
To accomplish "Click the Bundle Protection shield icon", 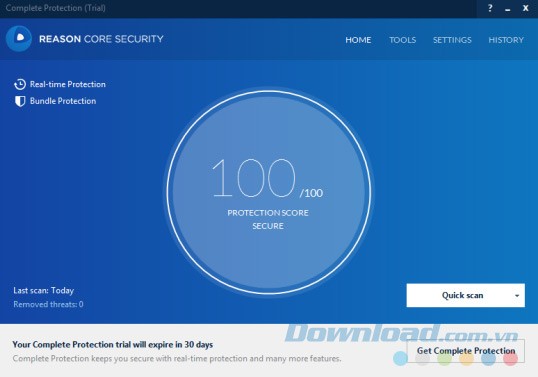I will click(20, 101).
